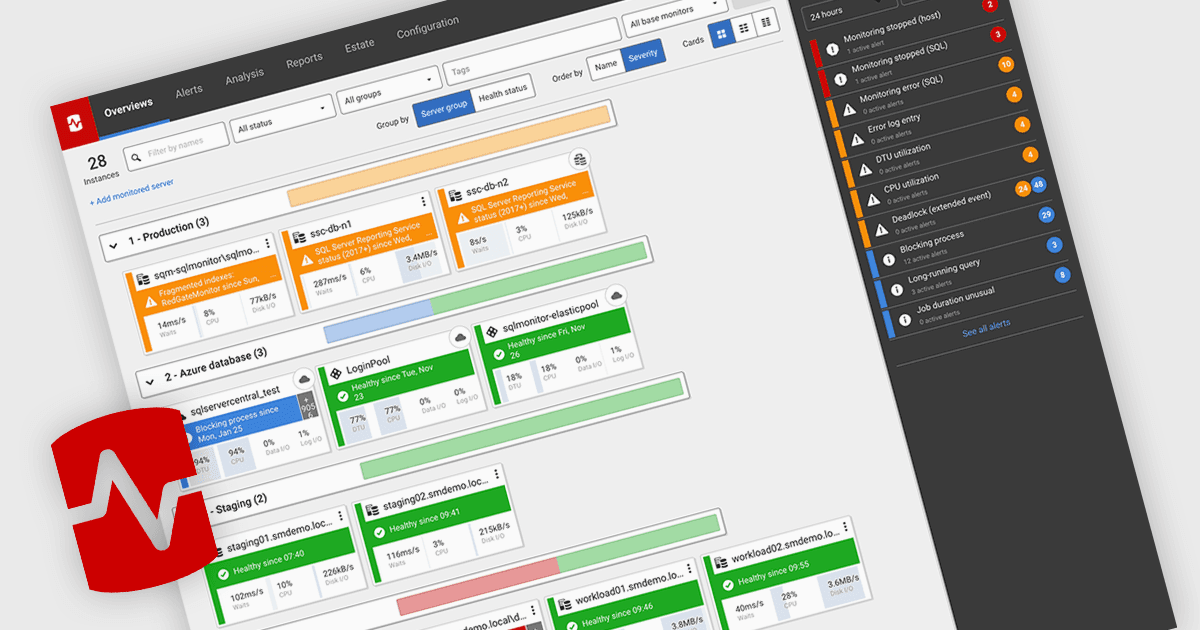Open the Estate tab
1200x630 pixels.
(360, 44)
